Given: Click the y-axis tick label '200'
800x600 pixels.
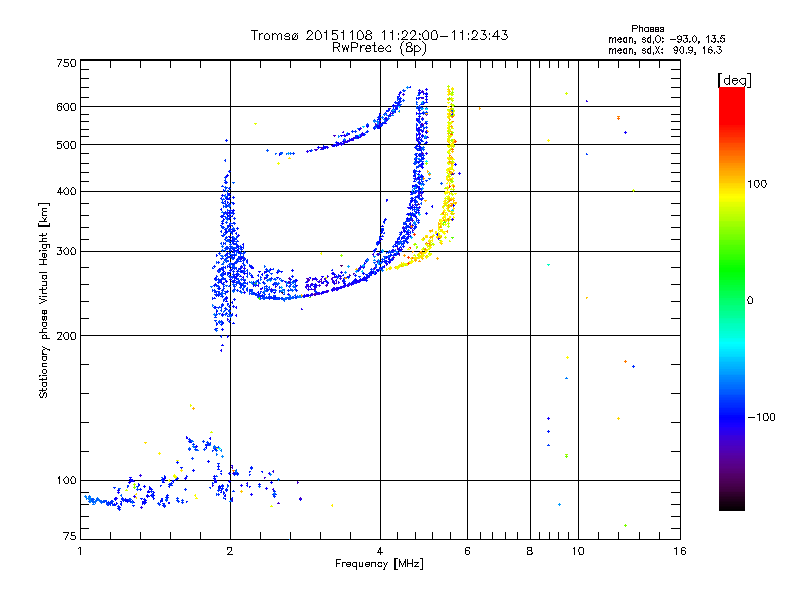Looking at the screenshot, I should pos(66,336).
